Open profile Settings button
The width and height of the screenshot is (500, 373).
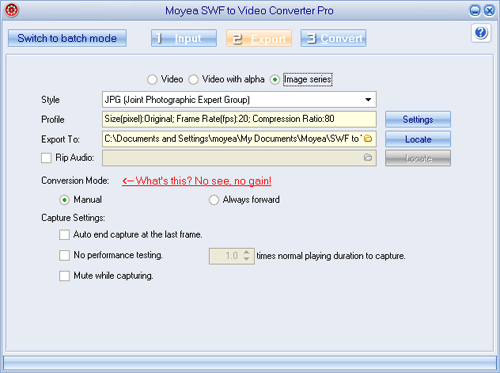click(x=418, y=119)
